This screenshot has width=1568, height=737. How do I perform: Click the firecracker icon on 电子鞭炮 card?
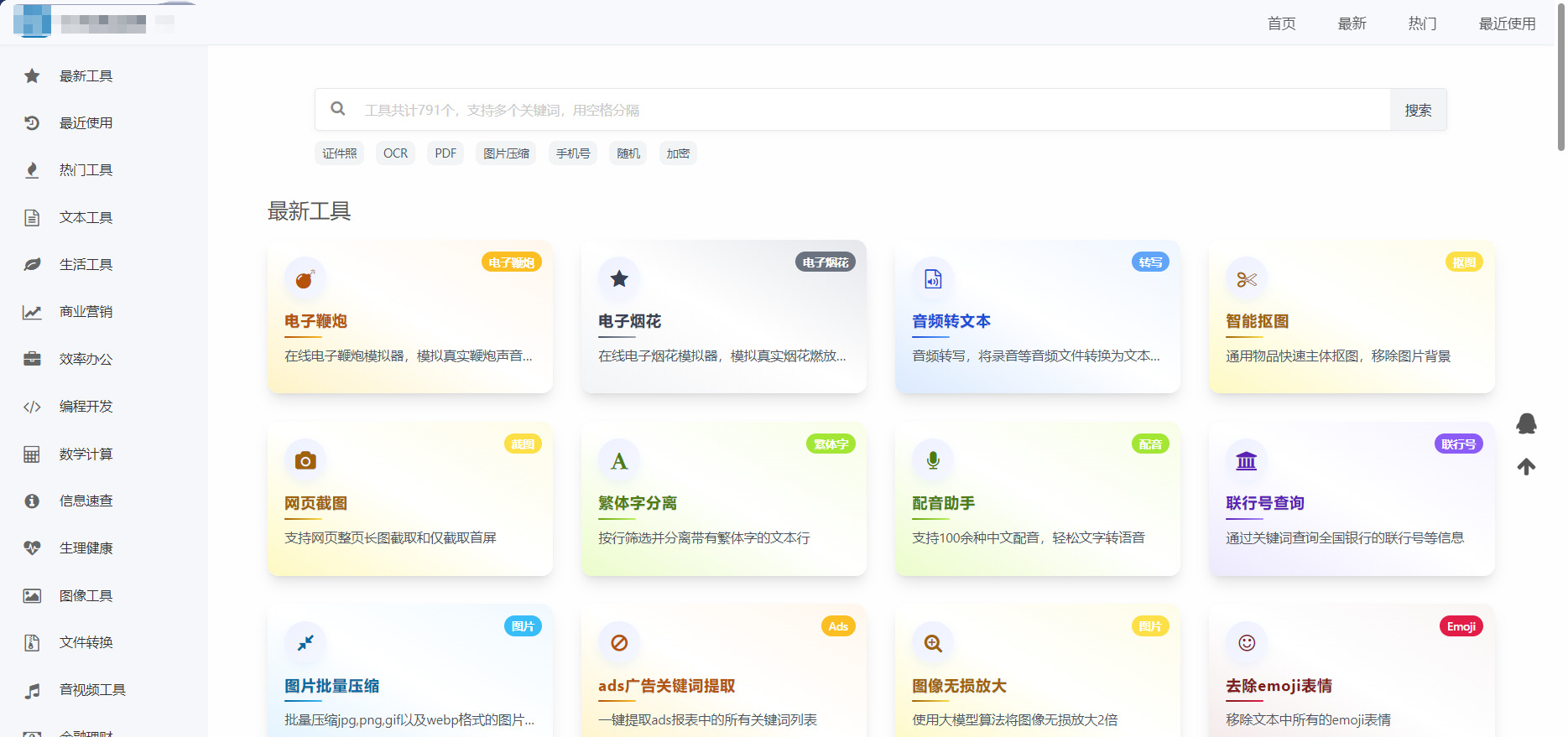click(x=305, y=279)
